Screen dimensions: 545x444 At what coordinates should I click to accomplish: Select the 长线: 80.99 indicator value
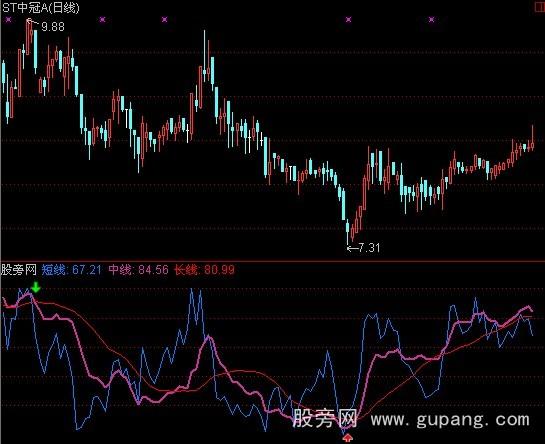(204, 270)
